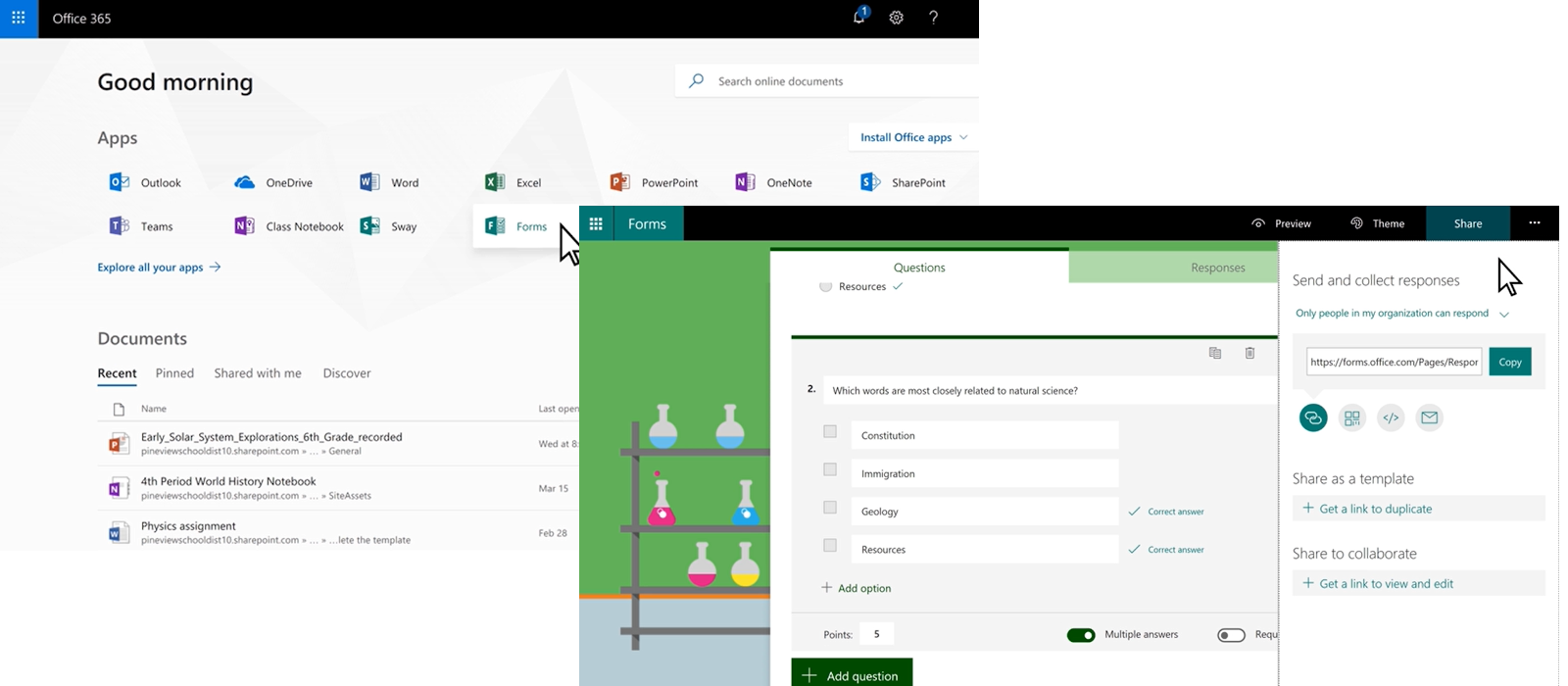Edit the Geology answer option text
The width and height of the screenshot is (1568, 686).
coord(984,512)
